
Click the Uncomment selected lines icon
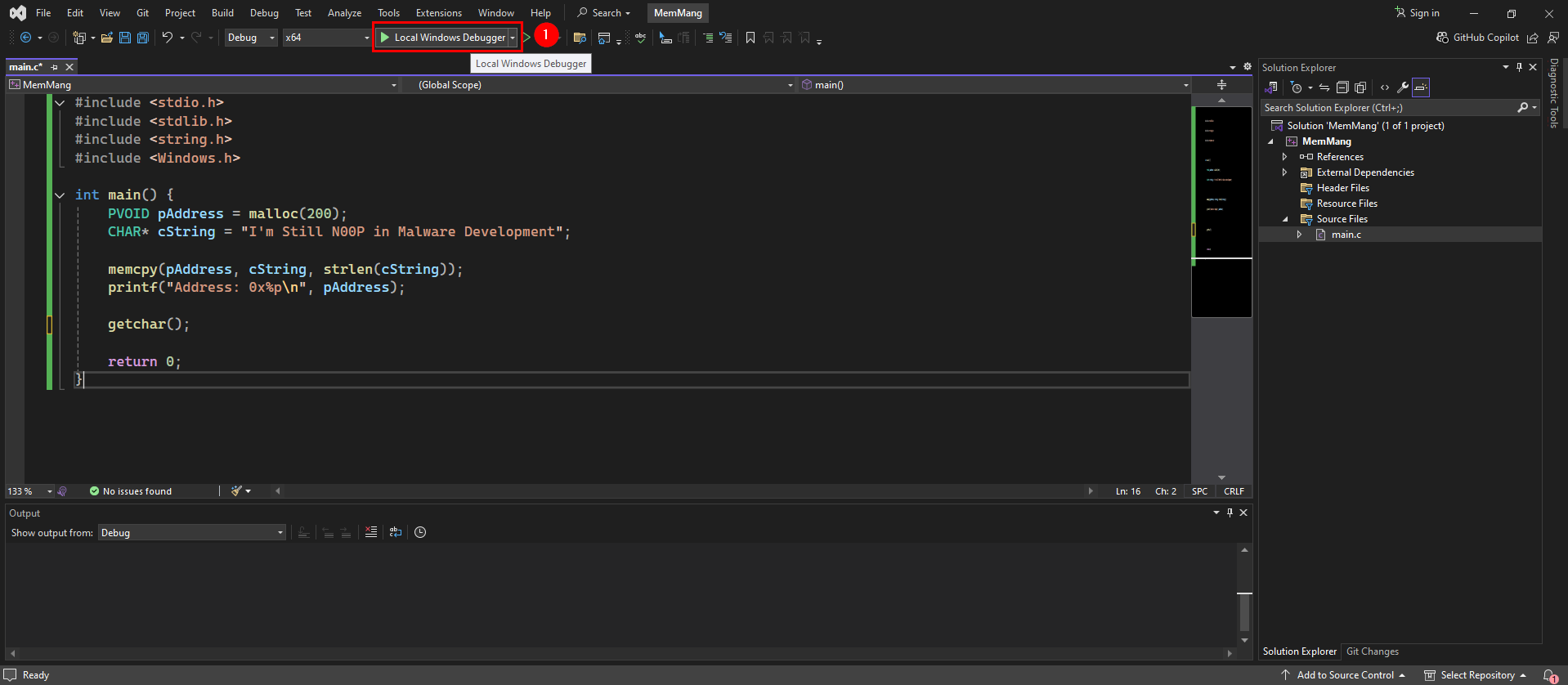725,38
